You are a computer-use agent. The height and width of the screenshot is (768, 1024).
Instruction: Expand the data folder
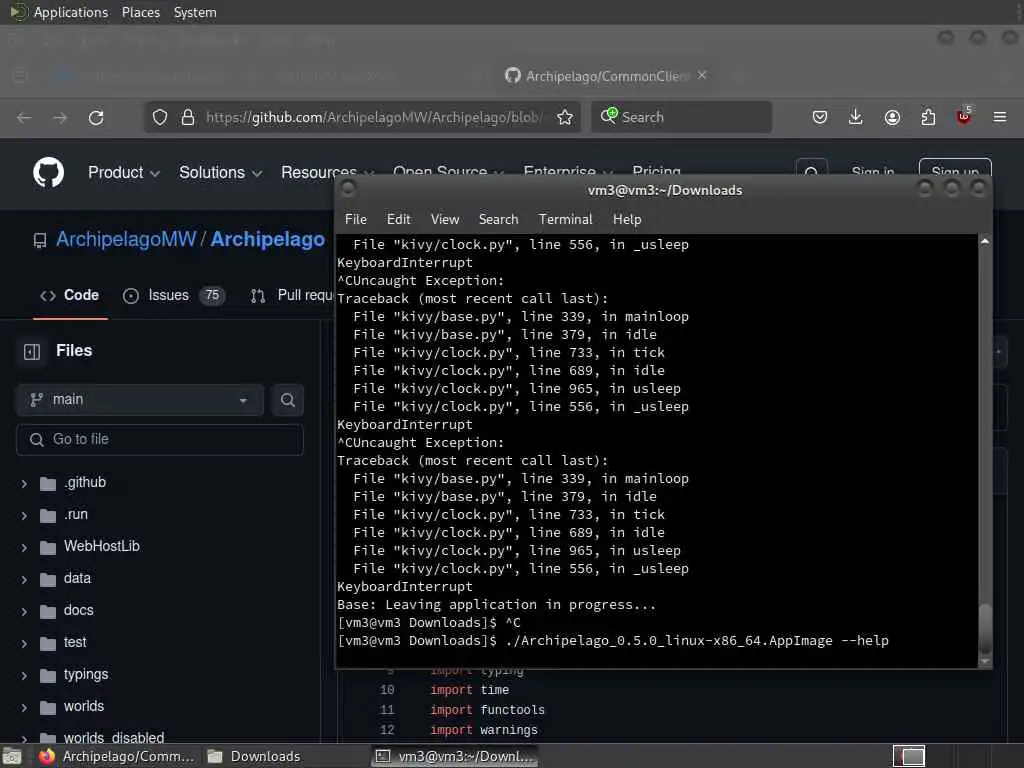24,580
